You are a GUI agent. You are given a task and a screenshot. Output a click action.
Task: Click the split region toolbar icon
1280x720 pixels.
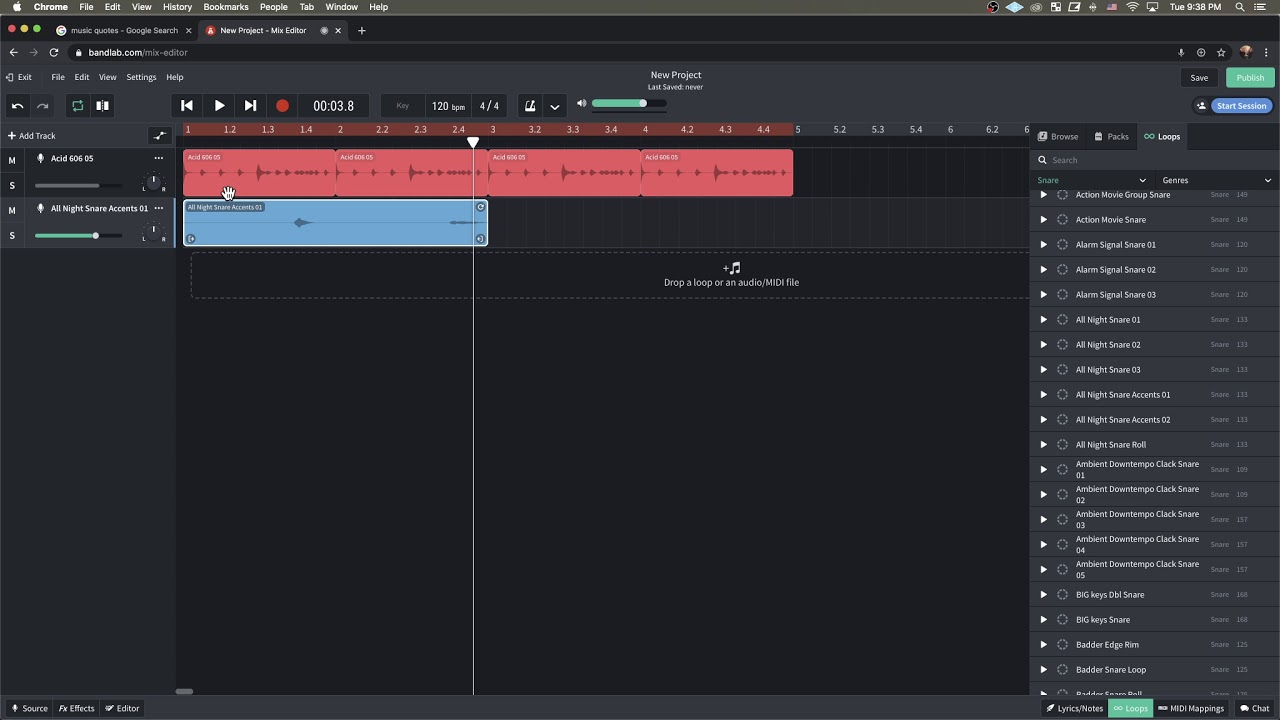coord(102,106)
